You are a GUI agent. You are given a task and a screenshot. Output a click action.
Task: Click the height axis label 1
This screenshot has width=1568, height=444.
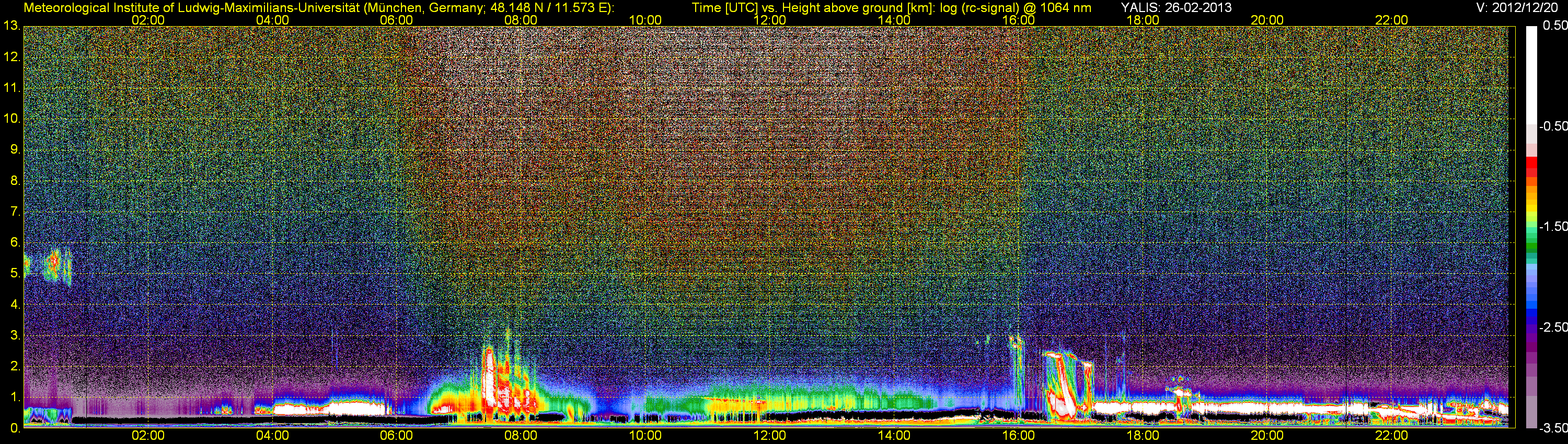pyautogui.click(x=15, y=397)
